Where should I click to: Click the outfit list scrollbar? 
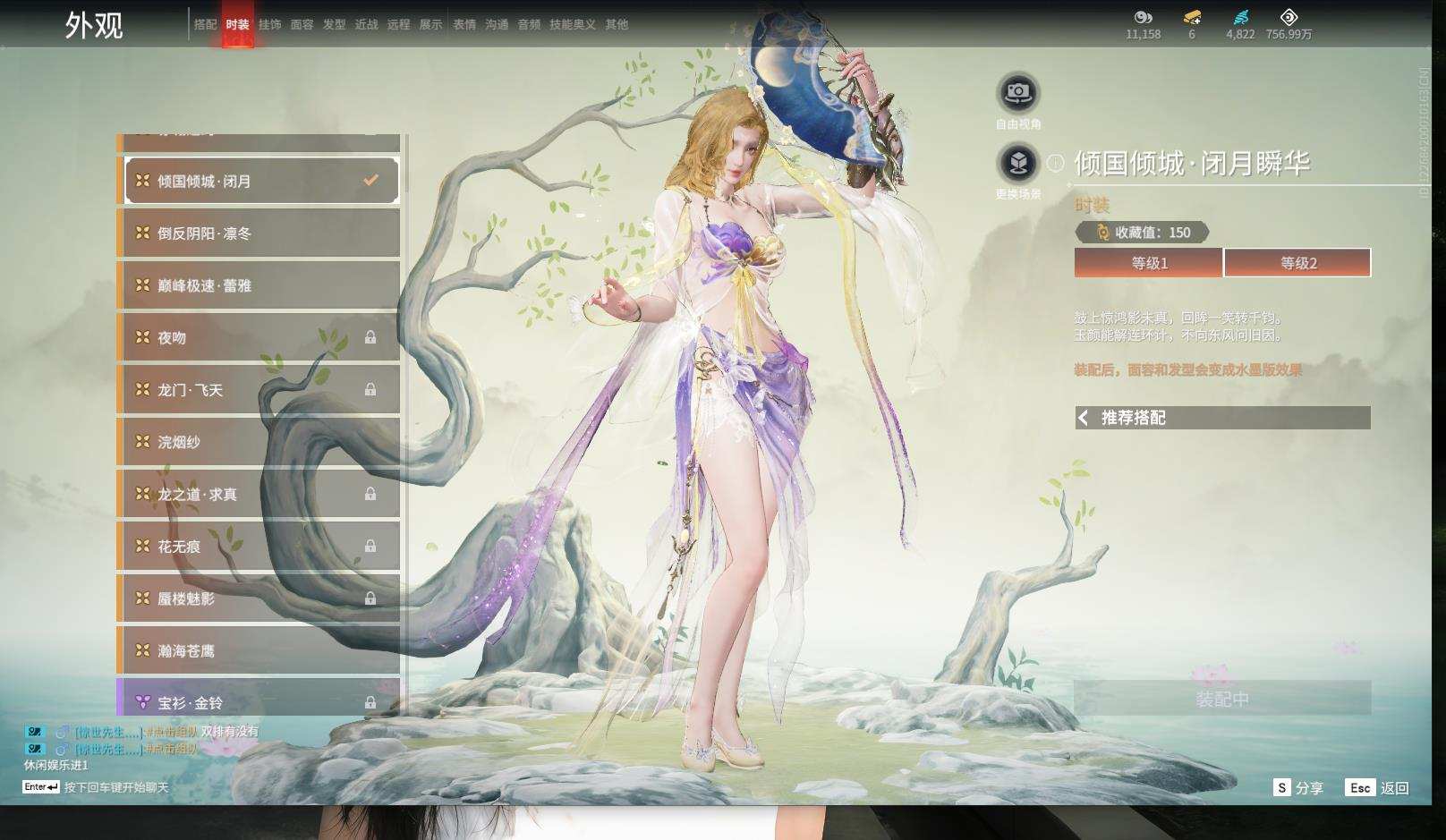[406, 163]
